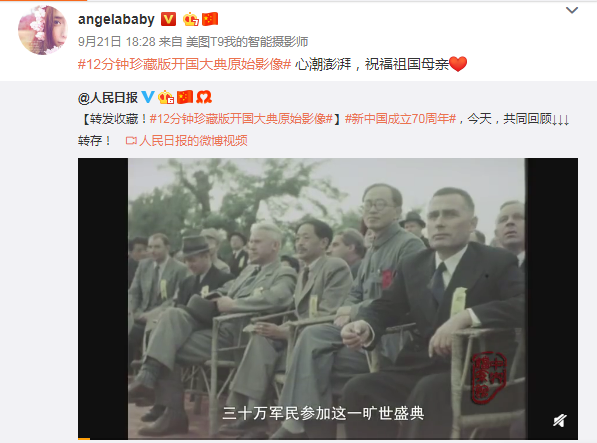Click the flag icon beside 人民日报
Image resolution: width=597 pixels, height=443 pixels.
pyautogui.click(x=185, y=97)
